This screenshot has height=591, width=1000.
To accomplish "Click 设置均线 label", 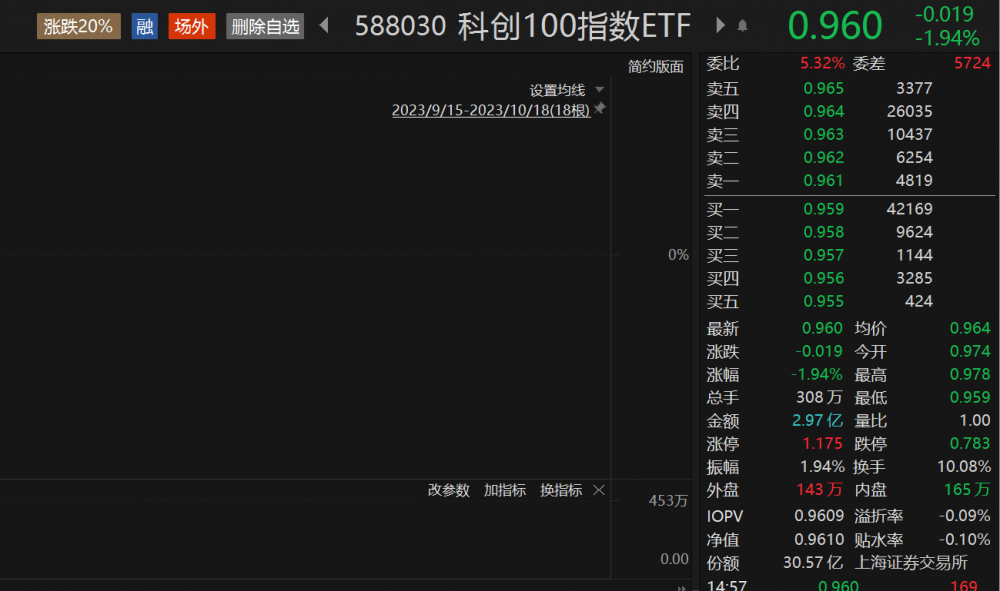I will pos(557,90).
